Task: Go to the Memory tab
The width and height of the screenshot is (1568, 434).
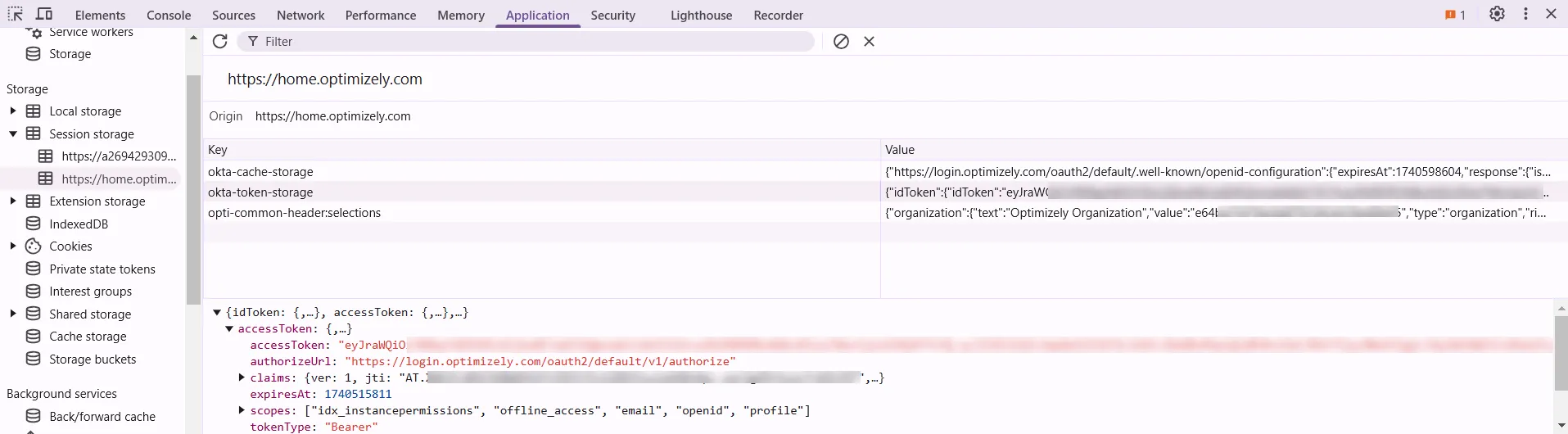Action: (x=461, y=15)
